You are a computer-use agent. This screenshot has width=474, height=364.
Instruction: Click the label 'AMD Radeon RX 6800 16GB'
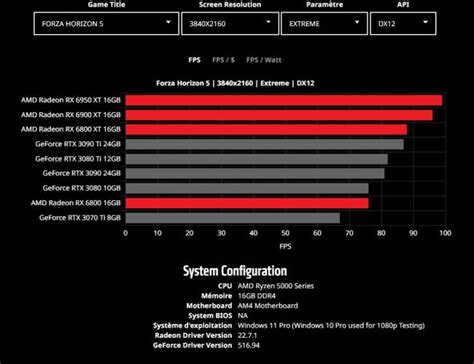coord(76,203)
